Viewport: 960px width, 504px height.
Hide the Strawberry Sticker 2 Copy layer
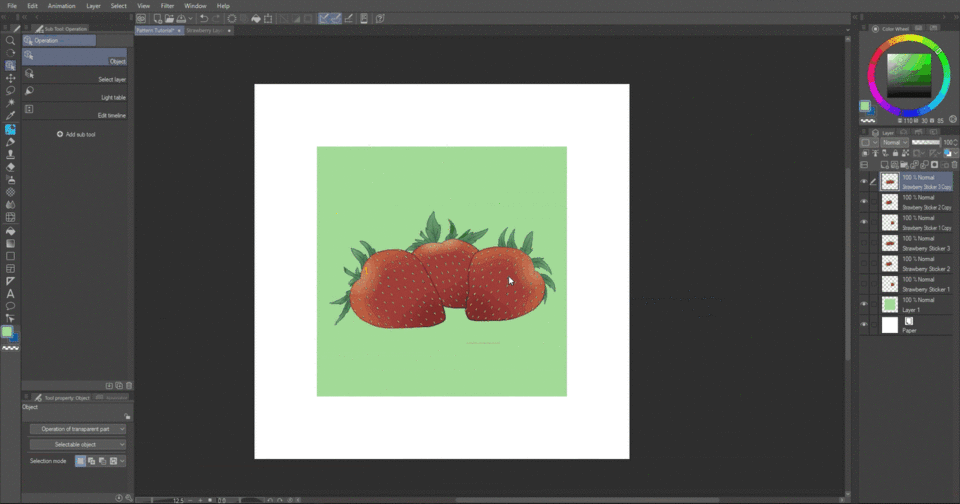point(864,201)
